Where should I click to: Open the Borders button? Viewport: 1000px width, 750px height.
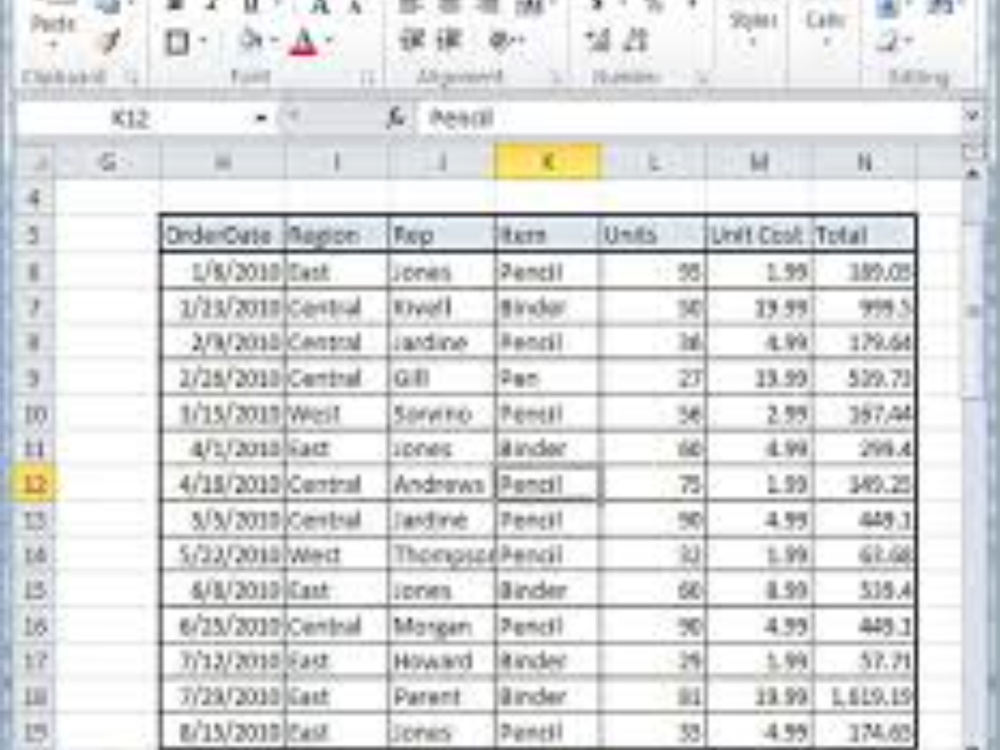pyautogui.click(x=177, y=42)
